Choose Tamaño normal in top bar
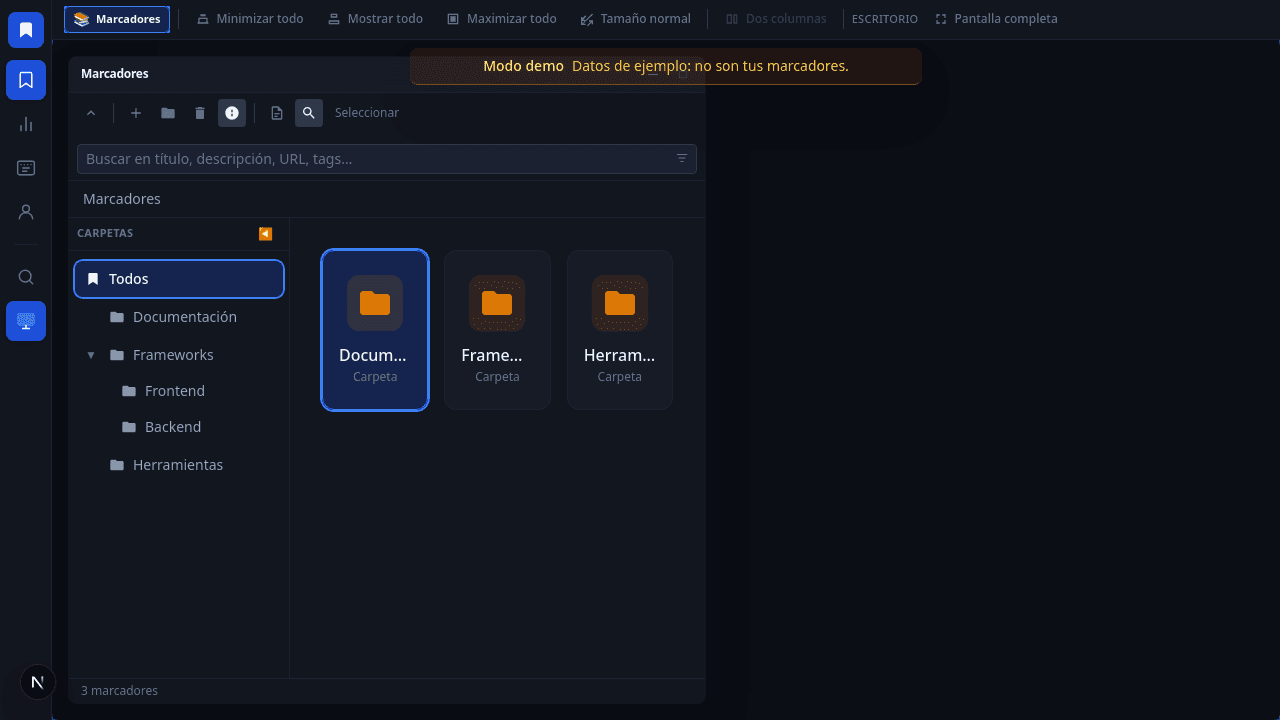Viewport: 1280px width, 720px height. (x=635, y=19)
